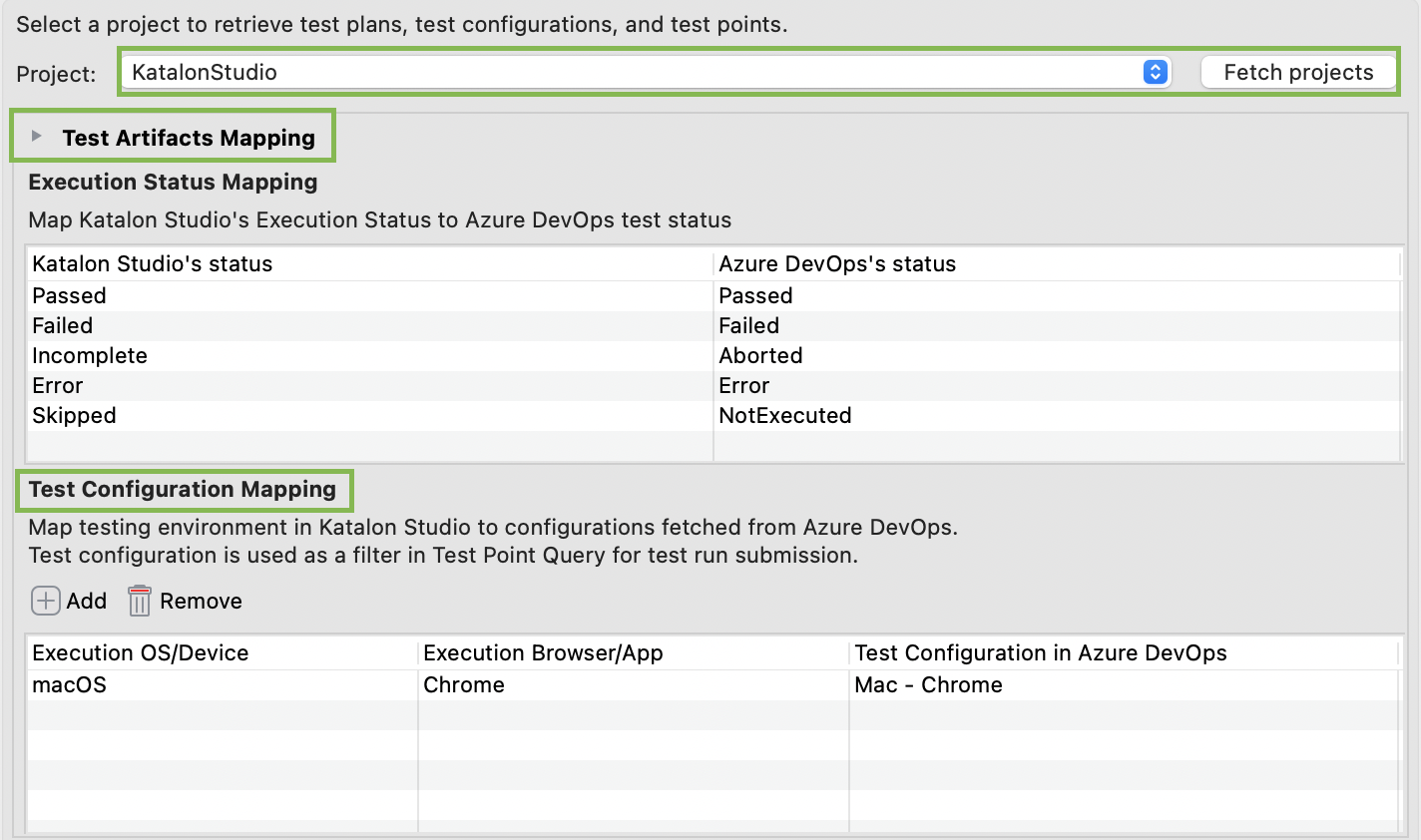Select the Mac - Chrome configuration cell

(1125, 685)
